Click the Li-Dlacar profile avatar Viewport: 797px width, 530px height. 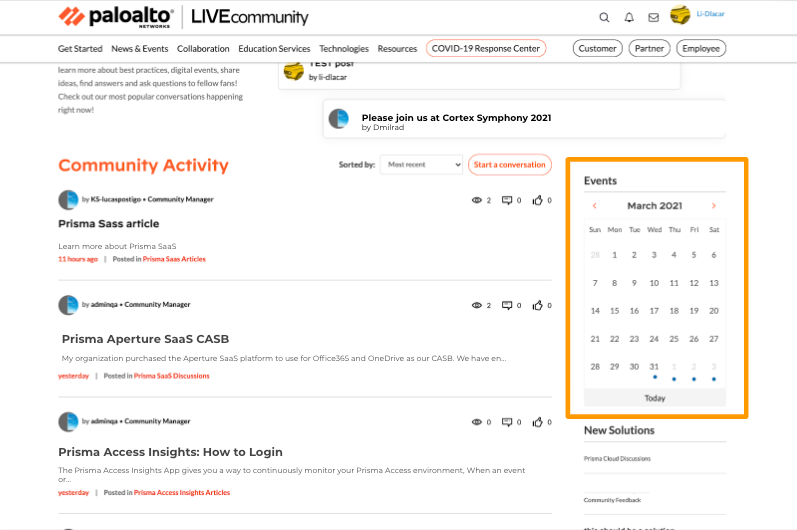pos(680,15)
